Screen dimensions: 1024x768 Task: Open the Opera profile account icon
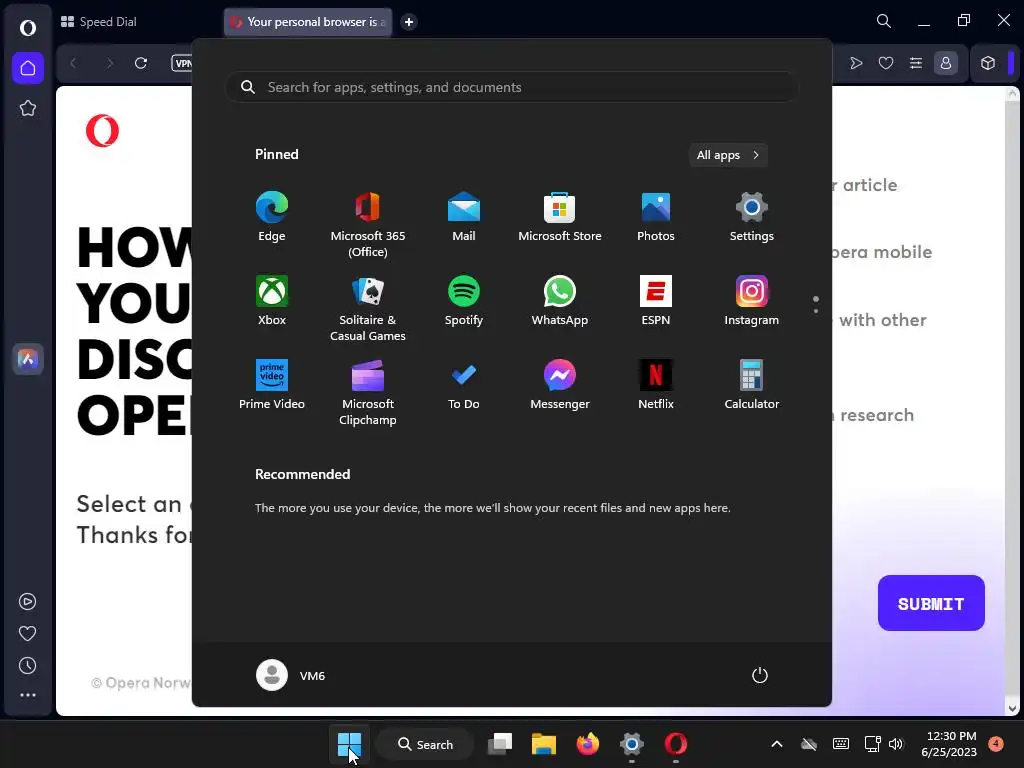coord(946,63)
